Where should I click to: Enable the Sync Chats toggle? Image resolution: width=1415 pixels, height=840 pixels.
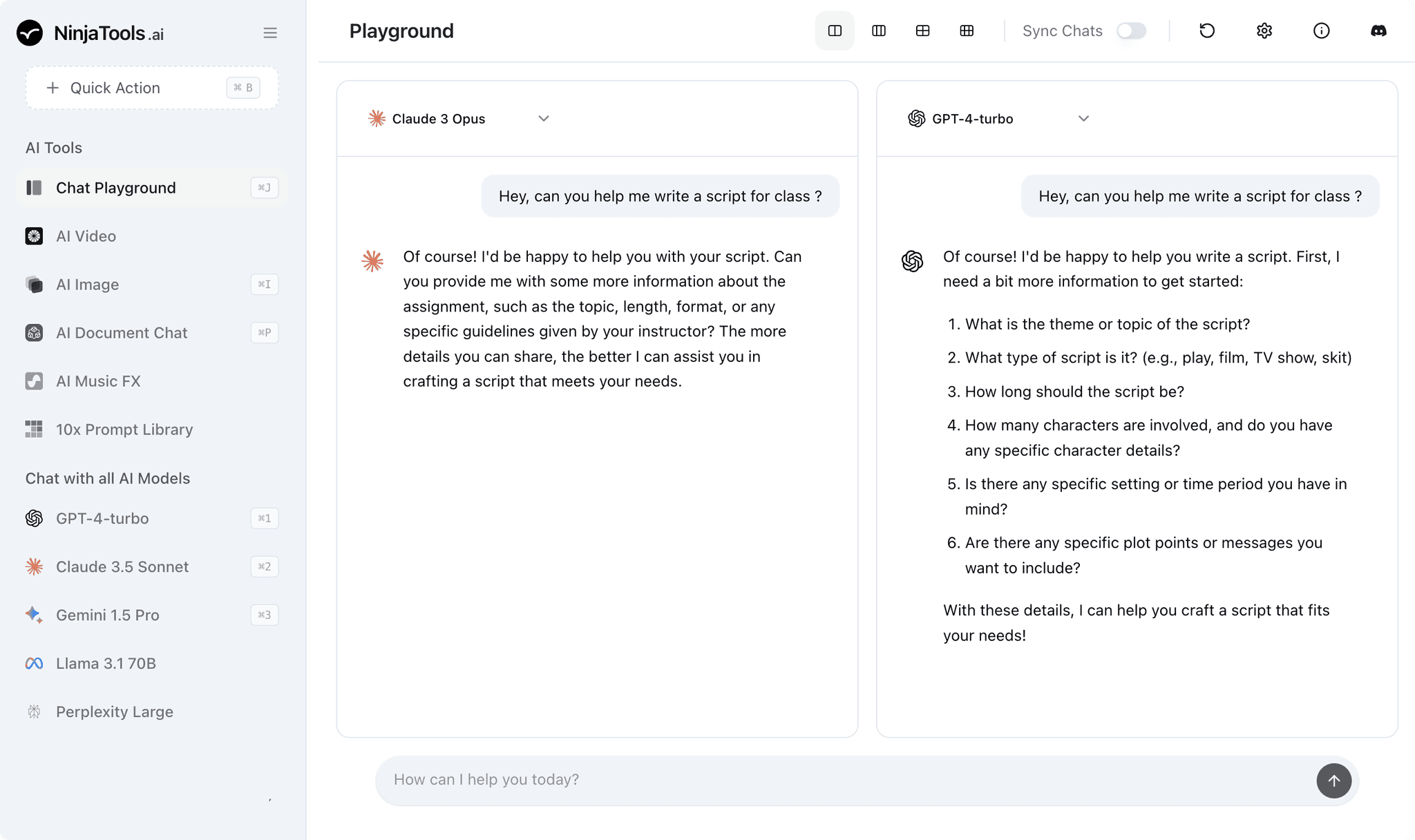pyautogui.click(x=1130, y=30)
